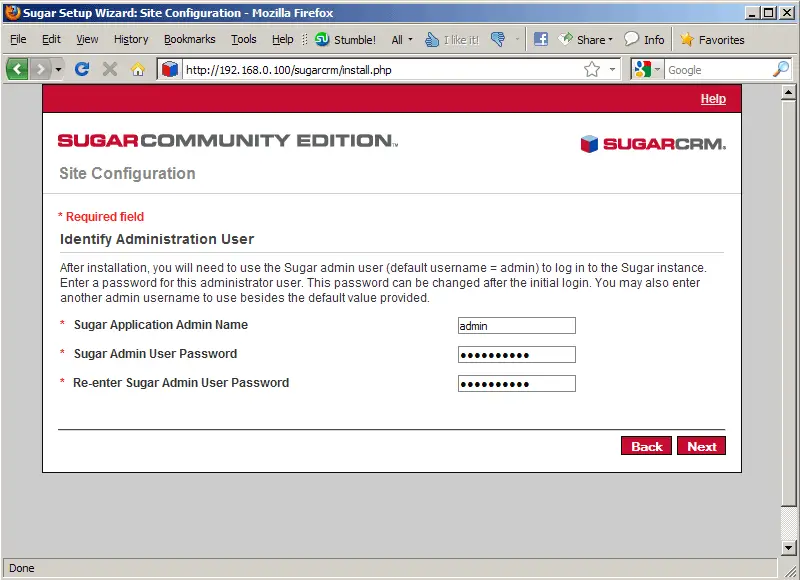Click the Stop loading X icon
This screenshot has width=800, height=580.
pos(110,69)
